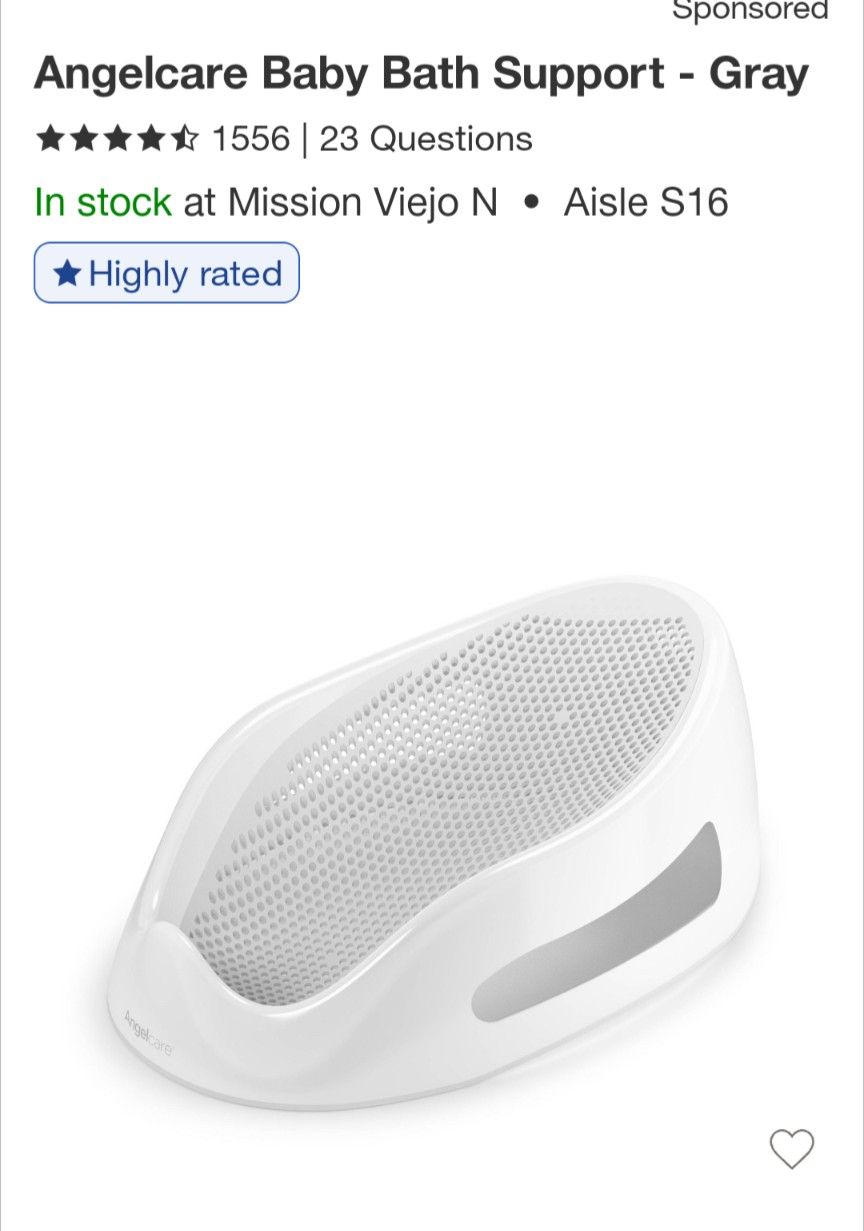Select the Mission Viejo N store

(362, 203)
